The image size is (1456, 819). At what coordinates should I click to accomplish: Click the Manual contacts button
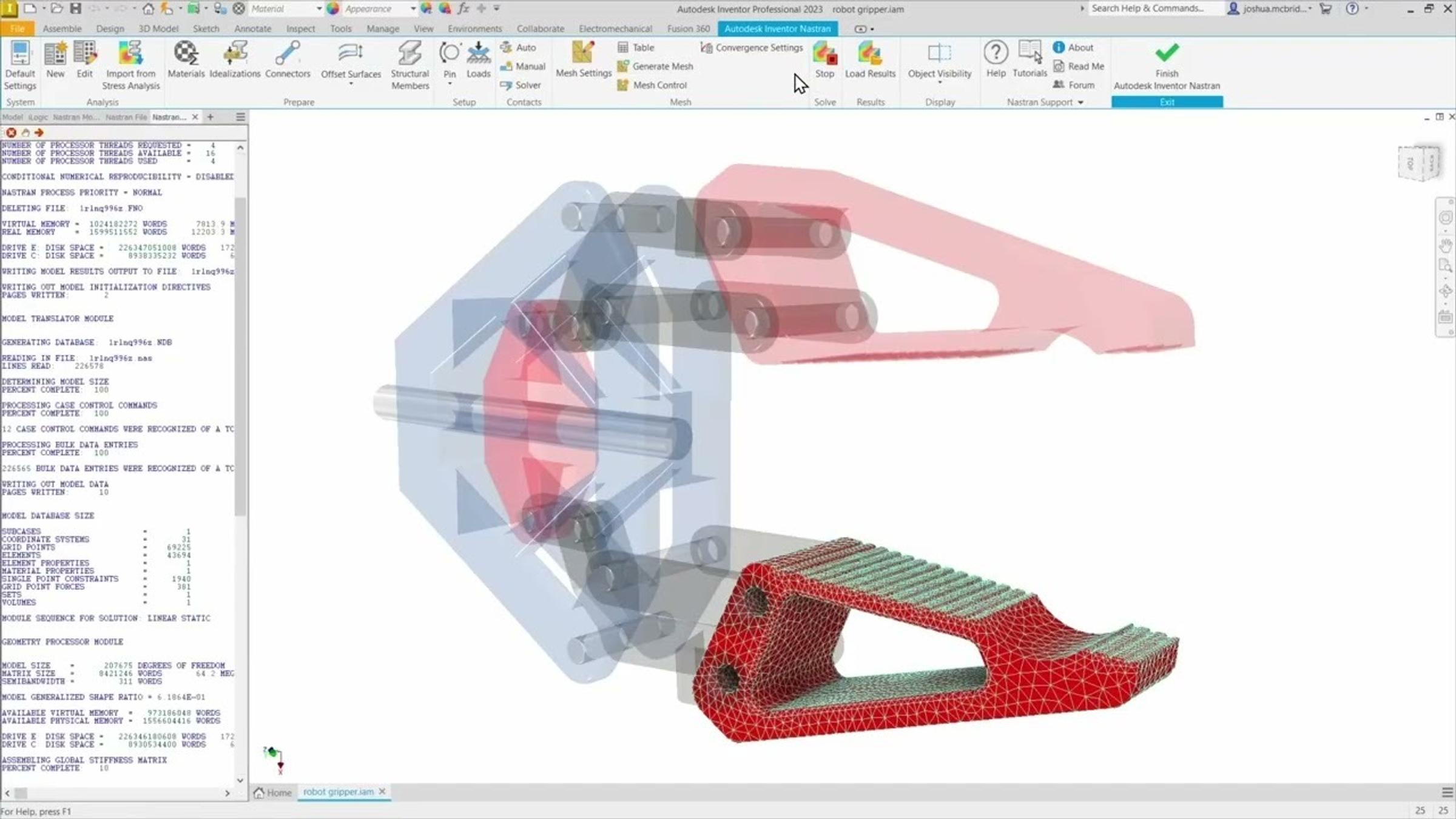pyautogui.click(x=522, y=66)
